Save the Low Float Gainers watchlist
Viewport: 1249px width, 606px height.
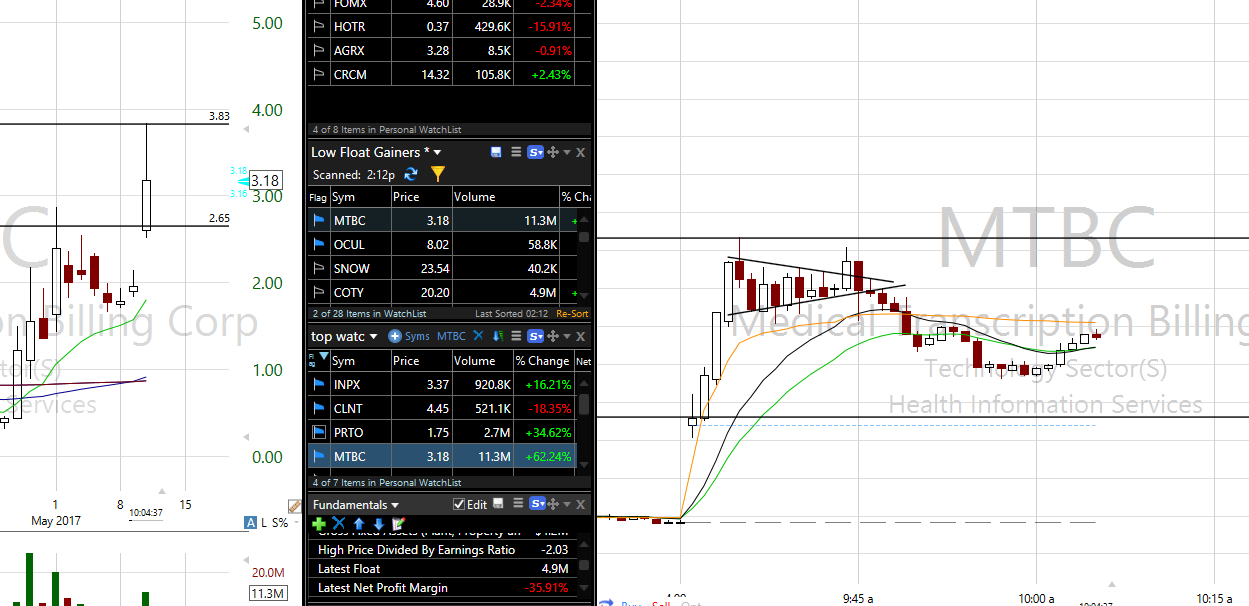[496, 152]
